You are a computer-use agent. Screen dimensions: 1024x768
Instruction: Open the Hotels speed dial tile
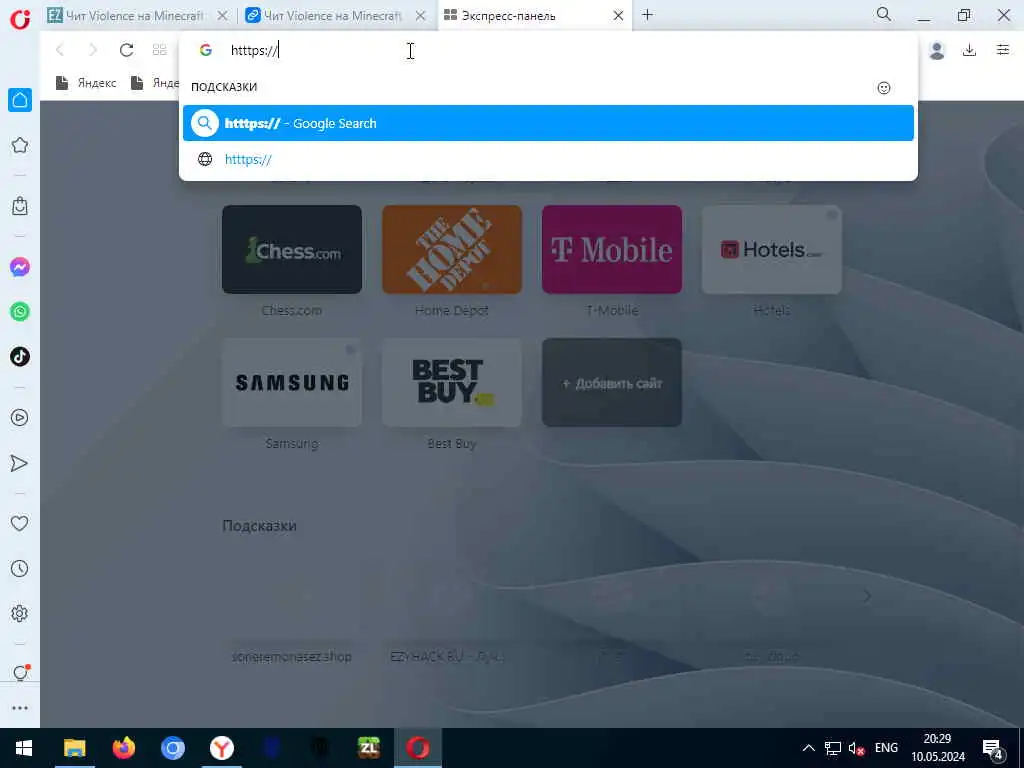(772, 249)
